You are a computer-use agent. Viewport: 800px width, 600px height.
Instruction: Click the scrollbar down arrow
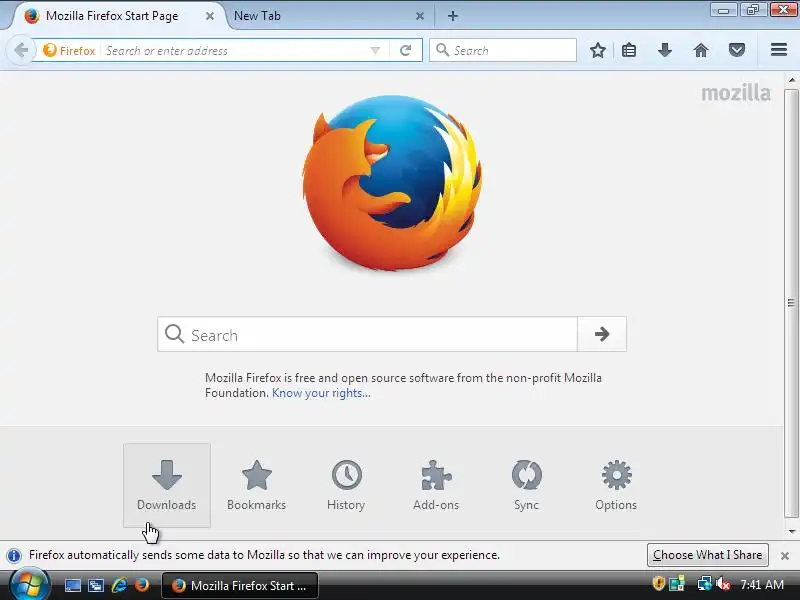(x=791, y=532)
